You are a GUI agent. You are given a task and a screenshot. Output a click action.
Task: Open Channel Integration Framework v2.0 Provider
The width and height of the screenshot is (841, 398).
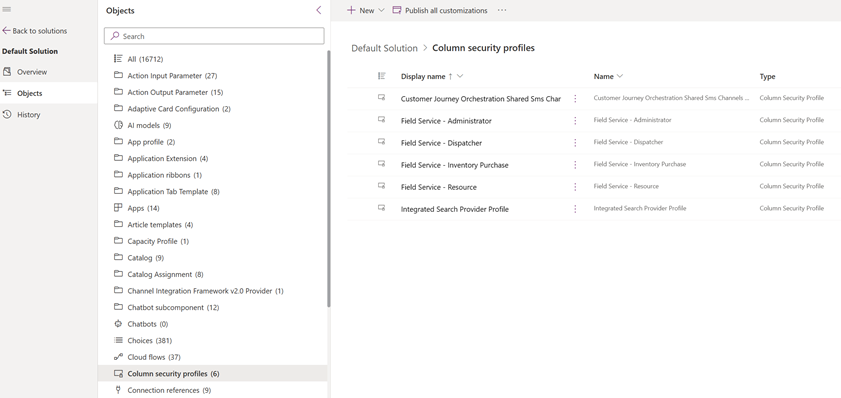click(x=205, y=291)
